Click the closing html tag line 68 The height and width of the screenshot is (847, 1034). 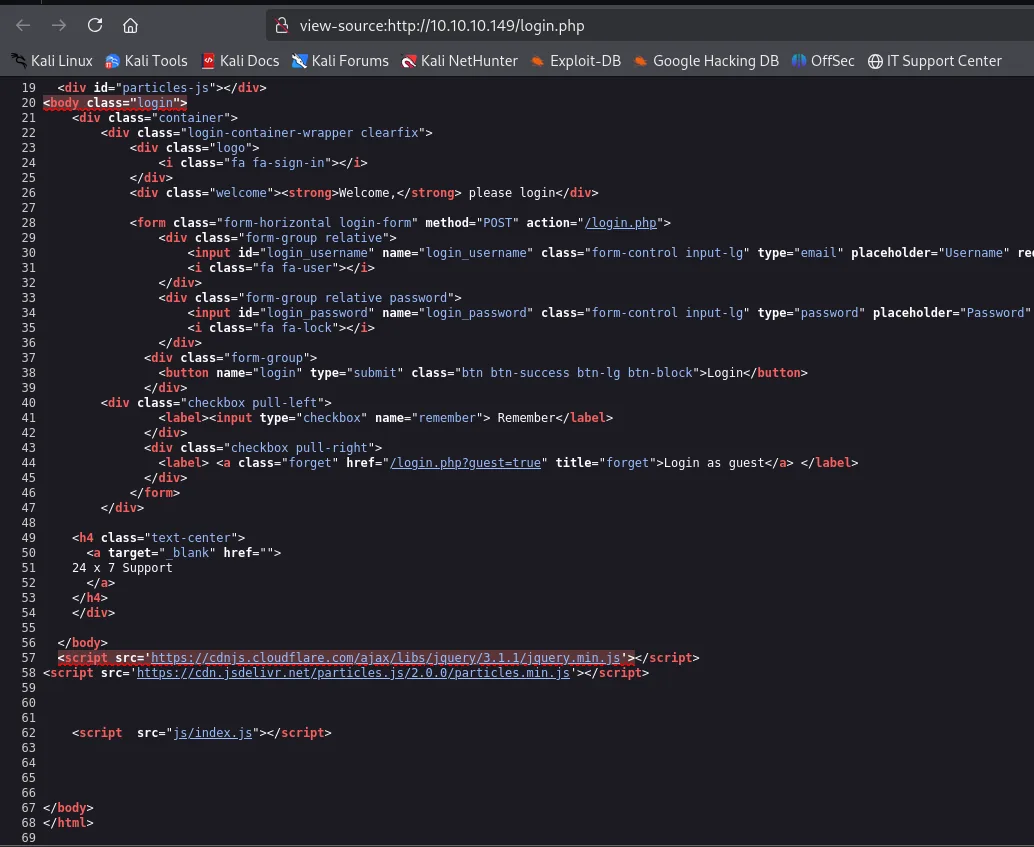(68, 823)
